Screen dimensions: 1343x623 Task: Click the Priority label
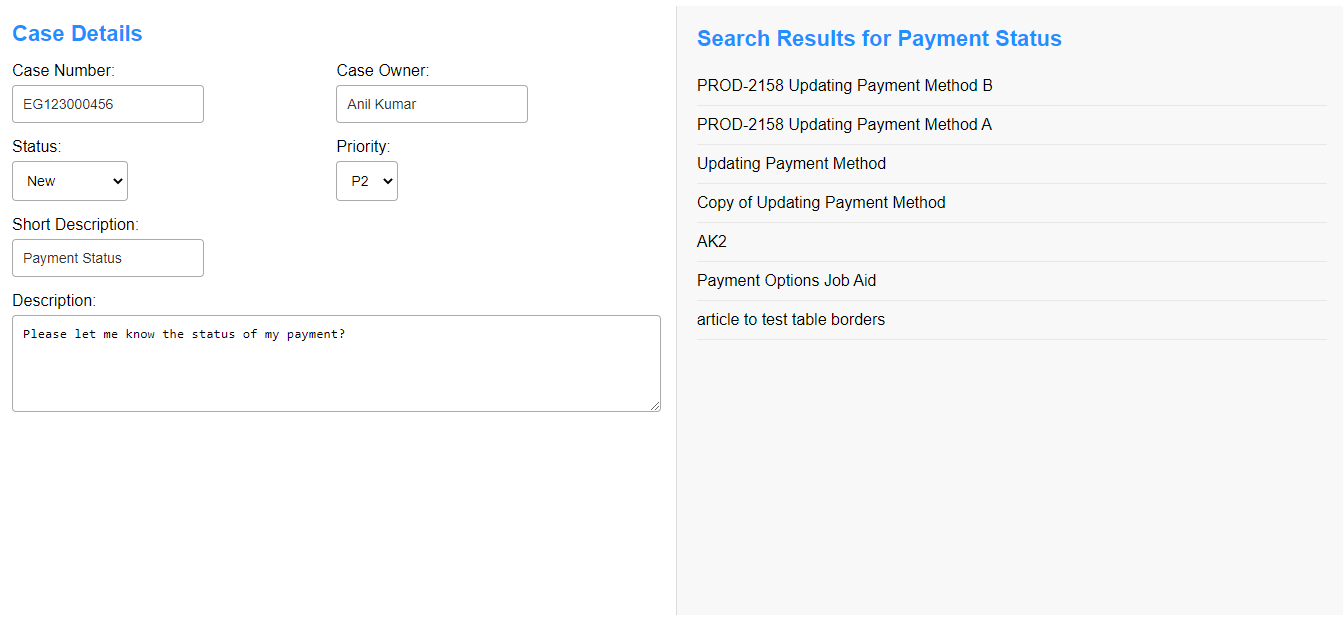[363, 146]
